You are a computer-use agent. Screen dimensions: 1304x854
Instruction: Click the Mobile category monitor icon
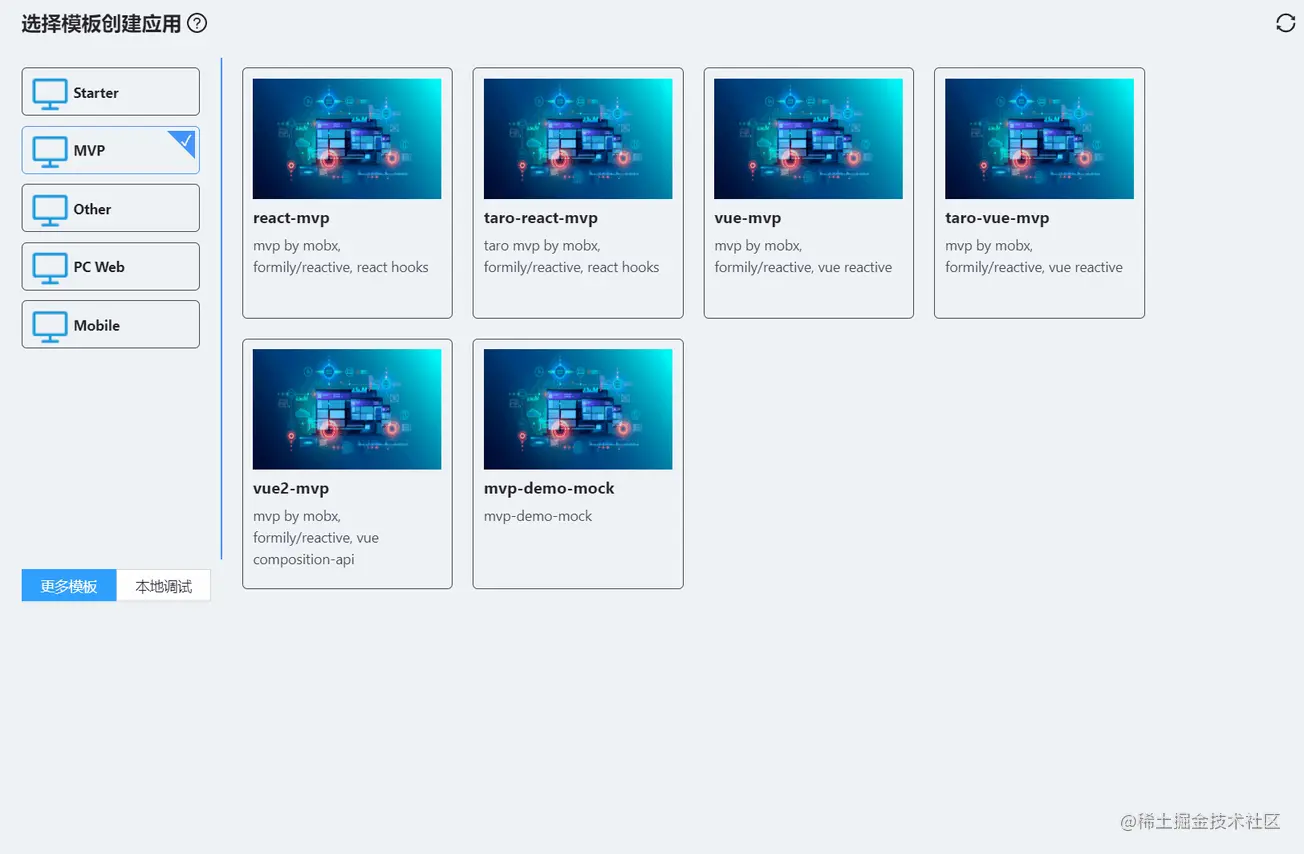tap(49, 325)
